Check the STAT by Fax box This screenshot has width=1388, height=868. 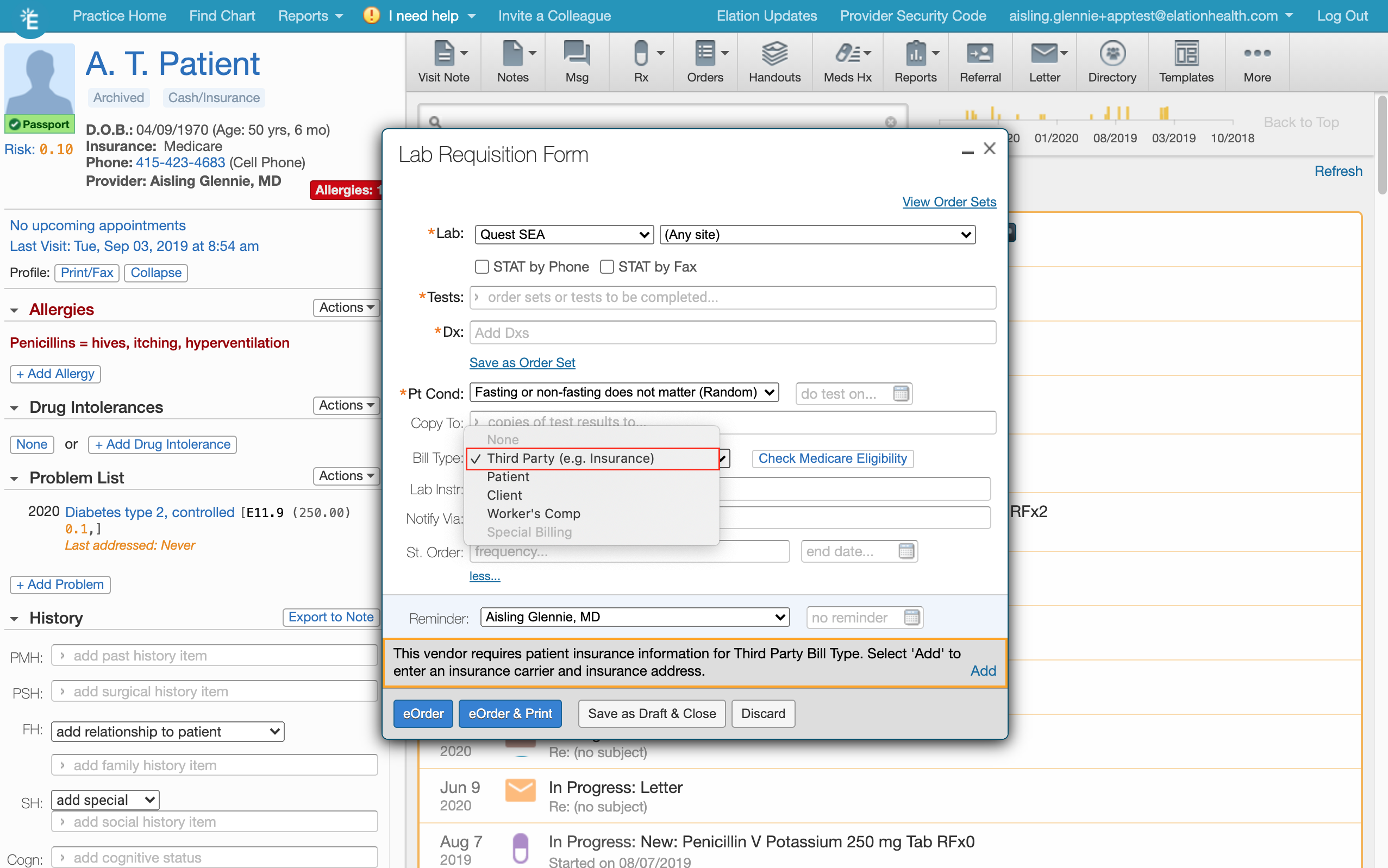click(x=607, y=267)
